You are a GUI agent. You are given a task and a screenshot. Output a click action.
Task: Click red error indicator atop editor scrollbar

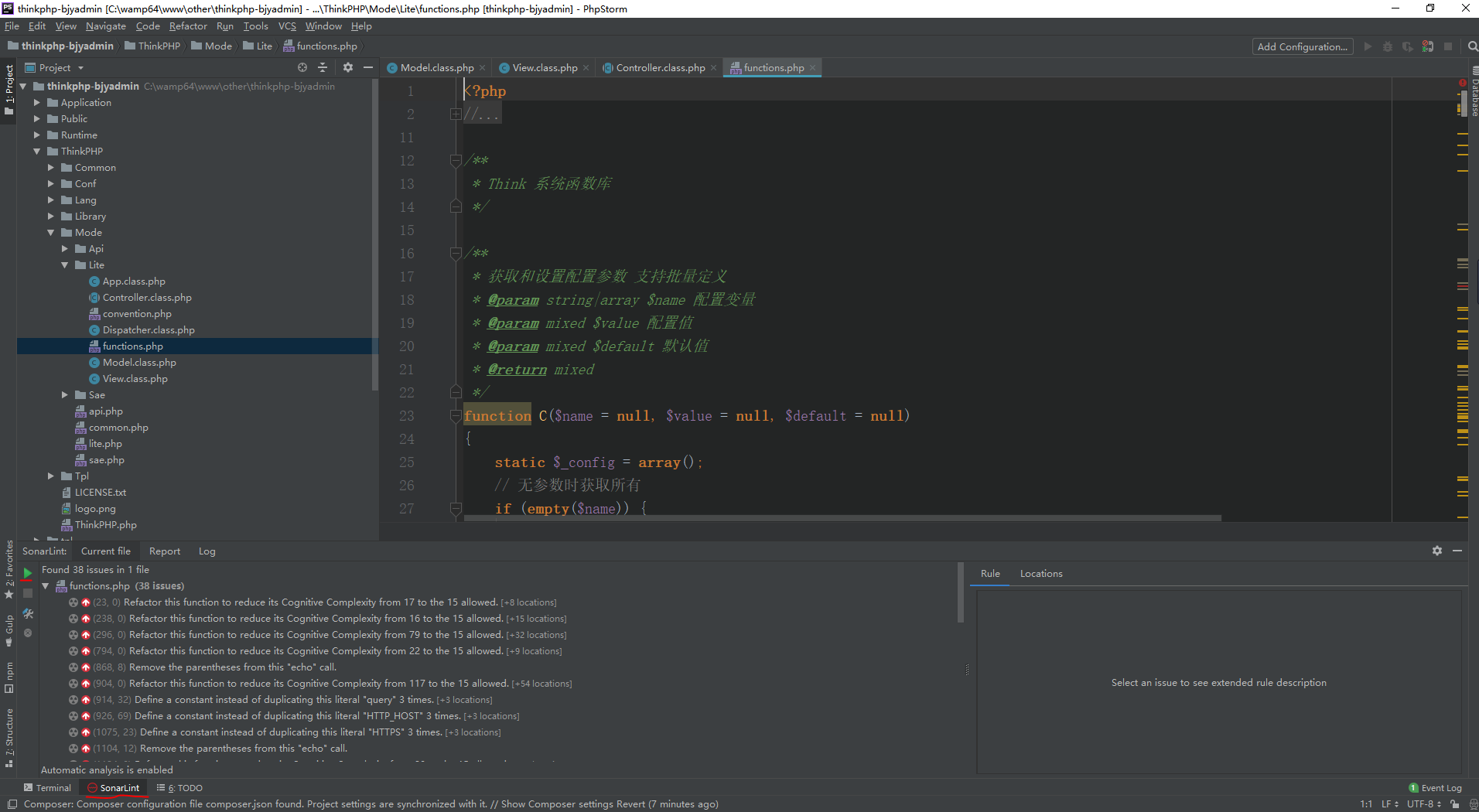[x=1462, y=83]
